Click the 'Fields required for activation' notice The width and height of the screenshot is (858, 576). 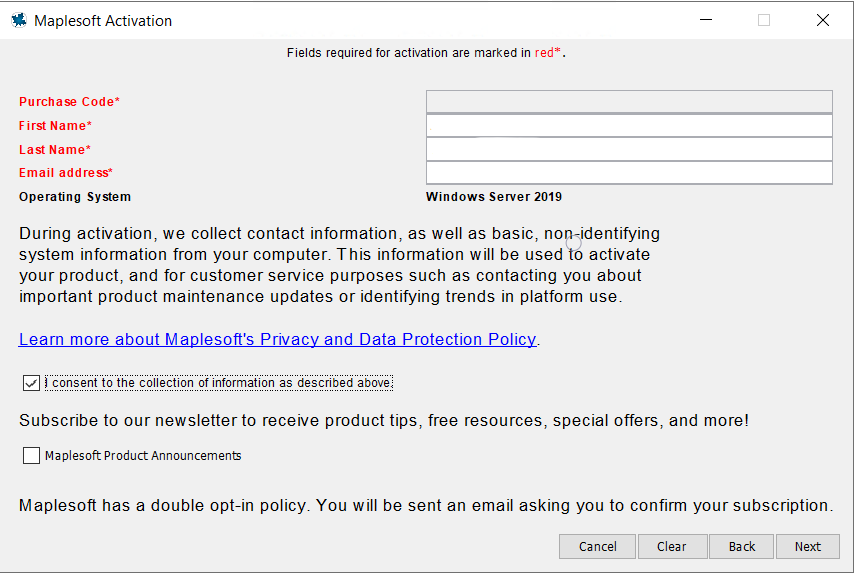[x=426, y=53]
